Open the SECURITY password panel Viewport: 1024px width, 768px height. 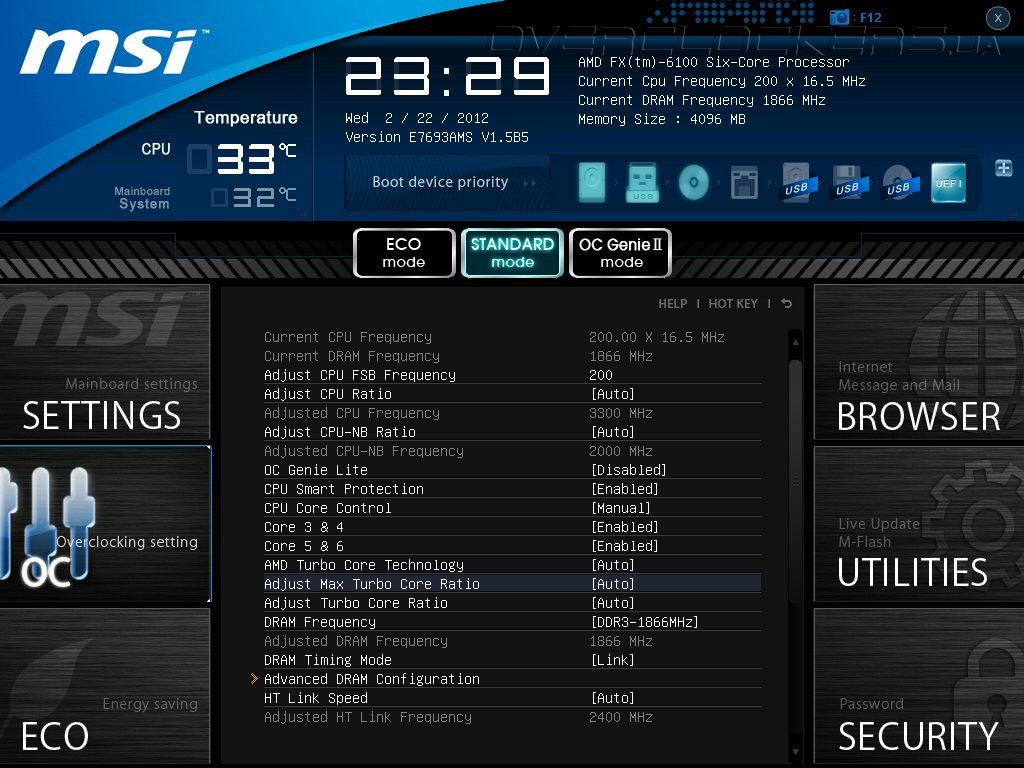tap(919, 686)
